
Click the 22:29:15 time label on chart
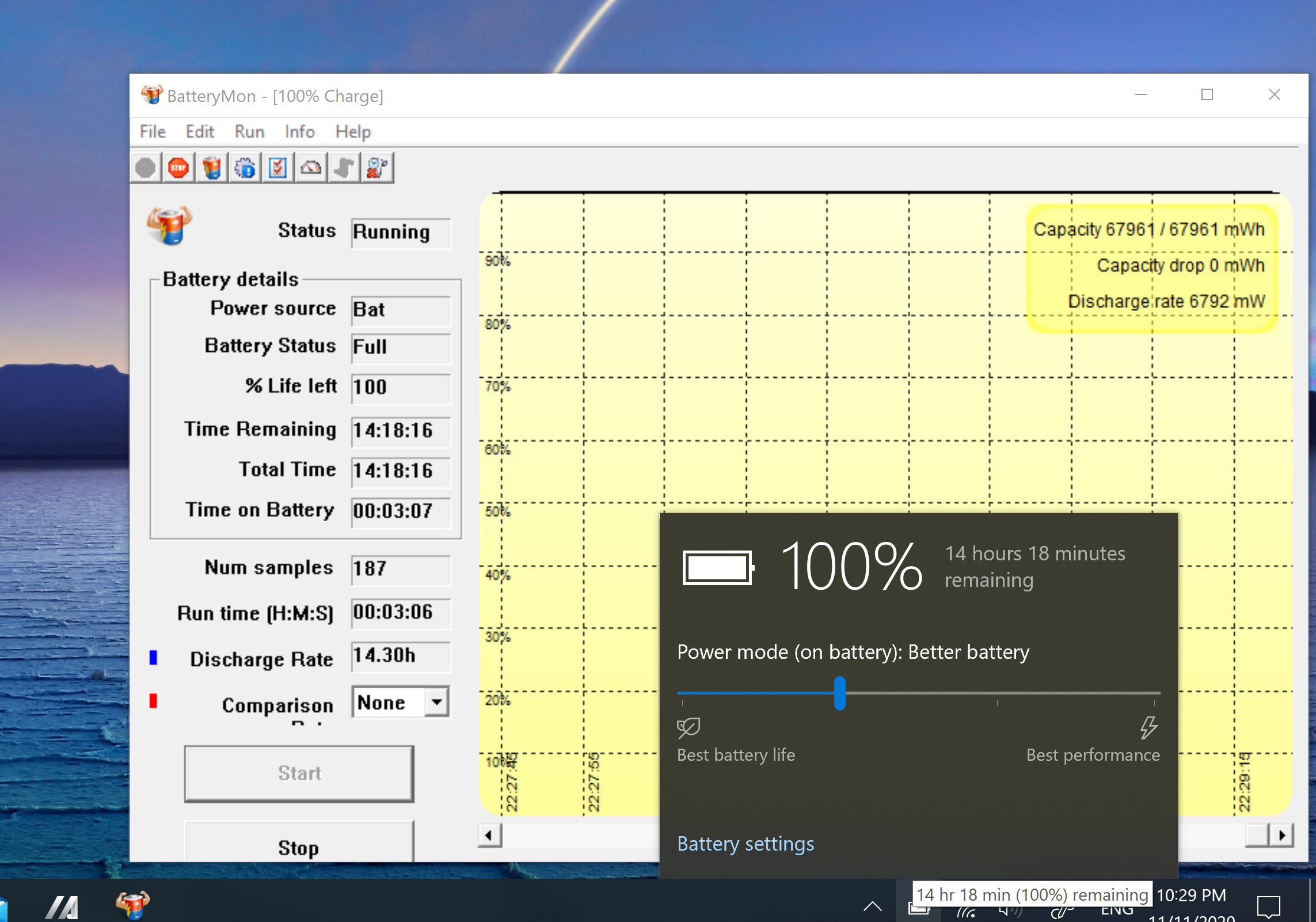click(1245, 781)
